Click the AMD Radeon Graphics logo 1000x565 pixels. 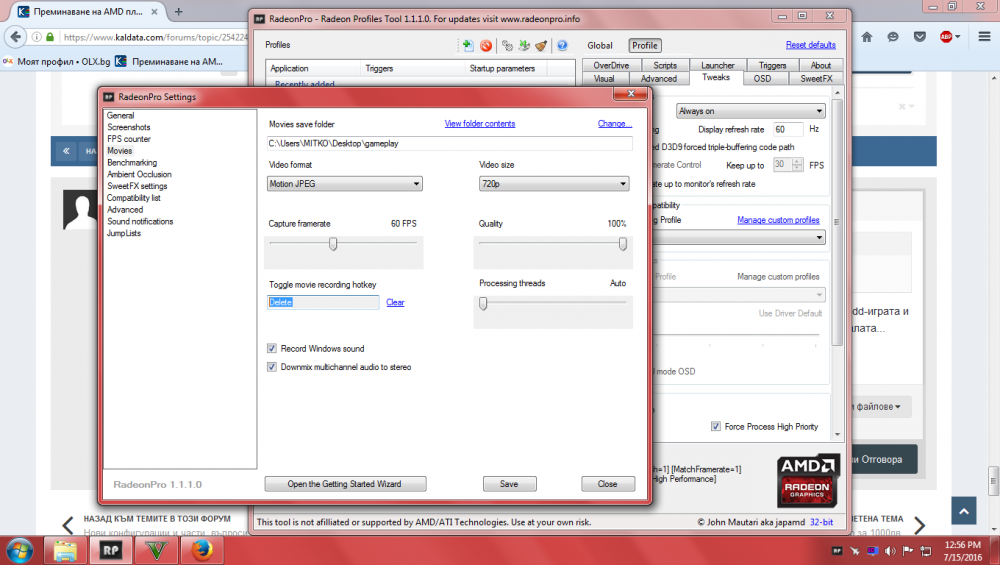pyautogui.click(x=807, y=481)
